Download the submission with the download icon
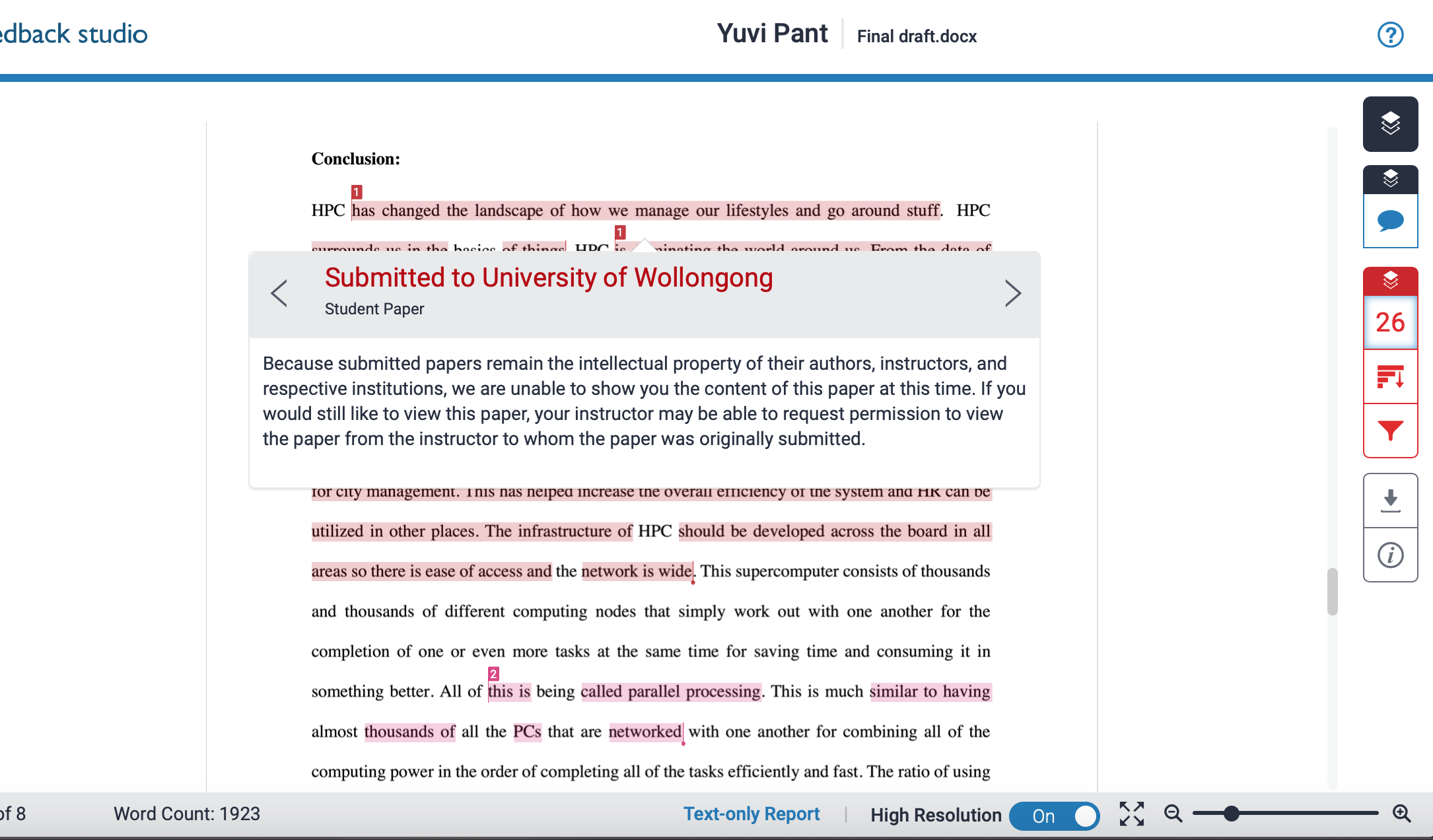The height and width of the screenshot is (840, 1433). pyautogui.click(x=1390, y=501)
